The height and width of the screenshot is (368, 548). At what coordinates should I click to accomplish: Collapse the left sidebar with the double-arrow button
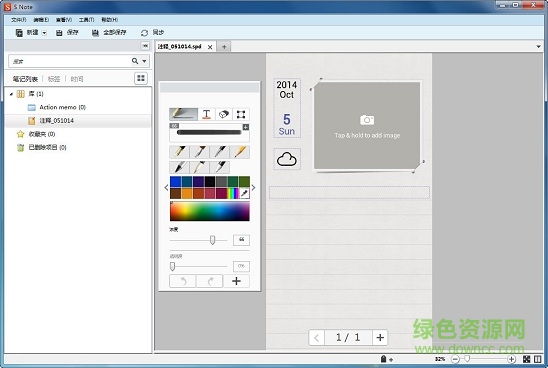(x=145, y=46)
